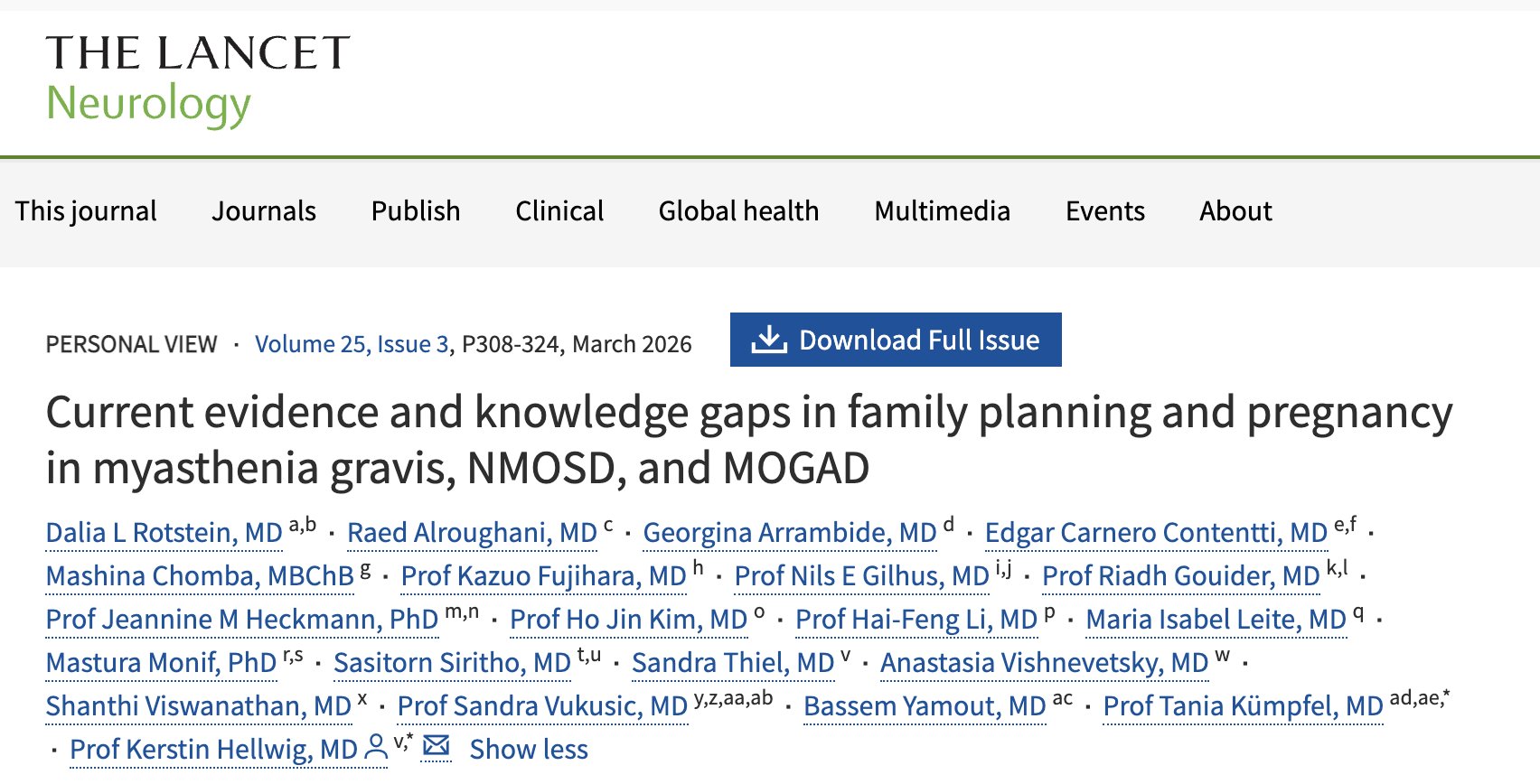Select author Prof Tania Kümpfel

pos(1243,706)
